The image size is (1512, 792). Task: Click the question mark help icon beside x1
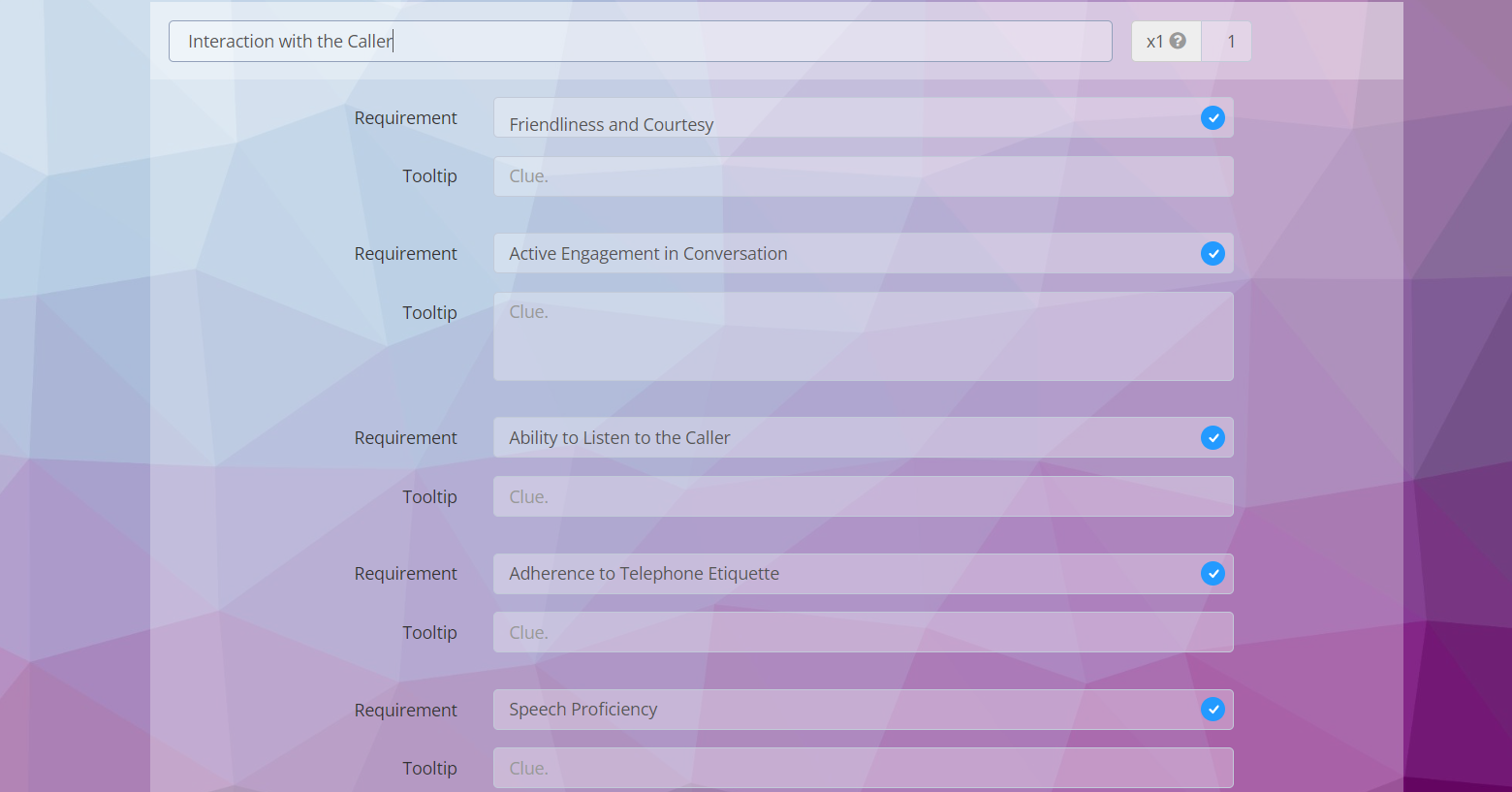coord(1178,41)
